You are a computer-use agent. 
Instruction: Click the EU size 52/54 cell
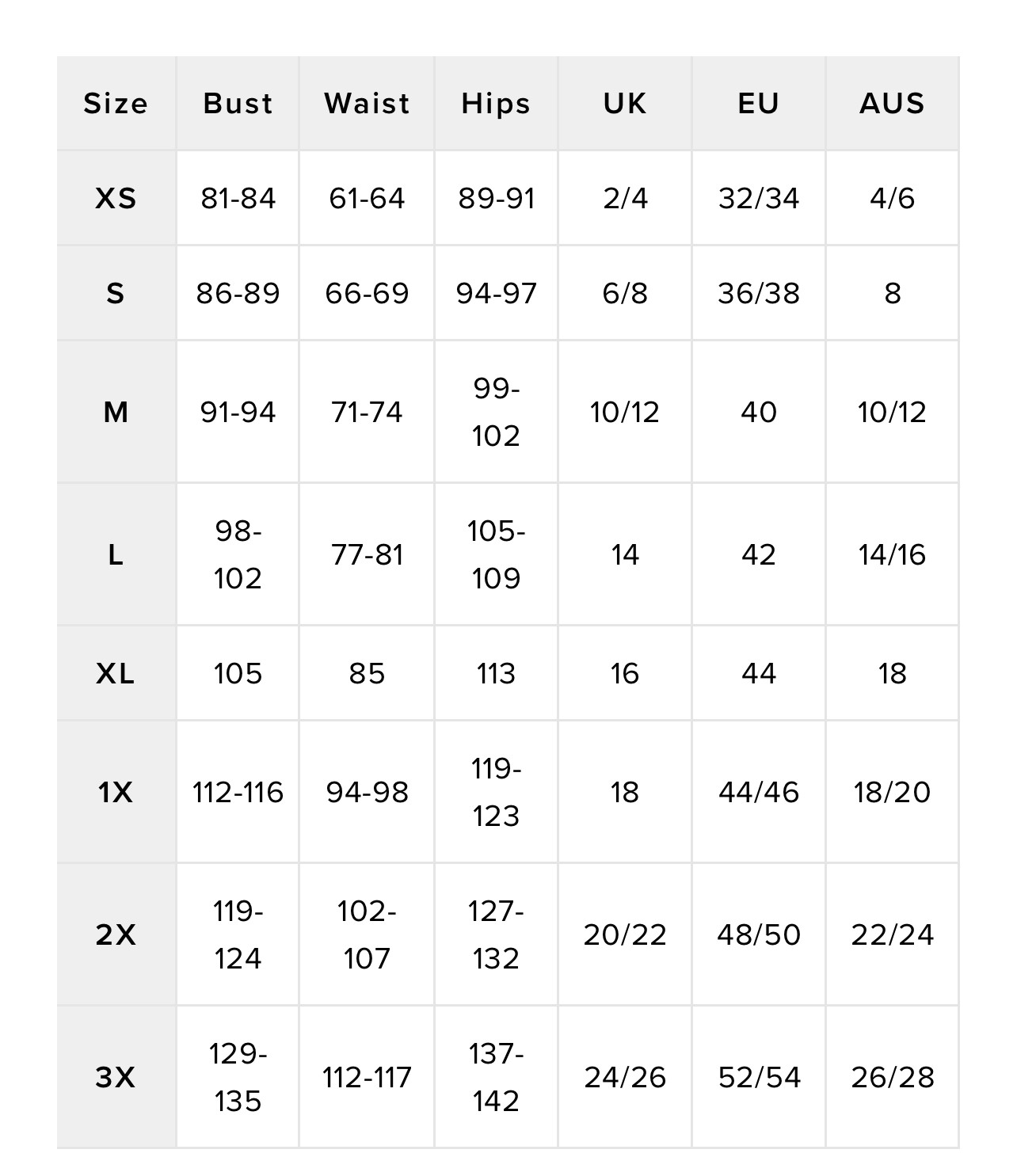coord(759,1077)
